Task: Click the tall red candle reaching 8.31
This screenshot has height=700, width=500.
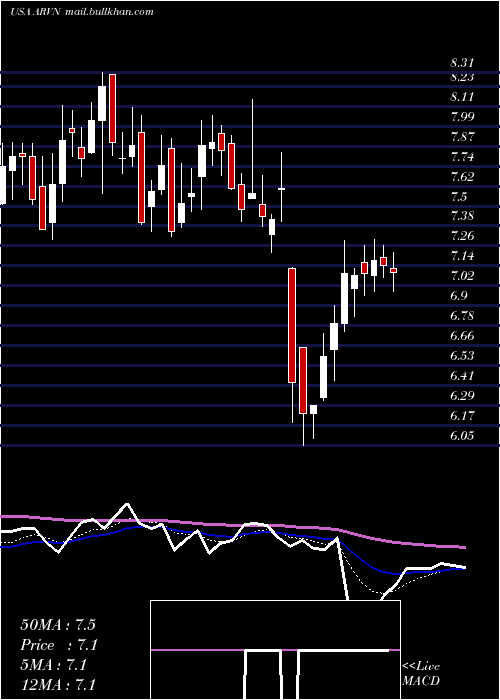Action: [112, 108]
